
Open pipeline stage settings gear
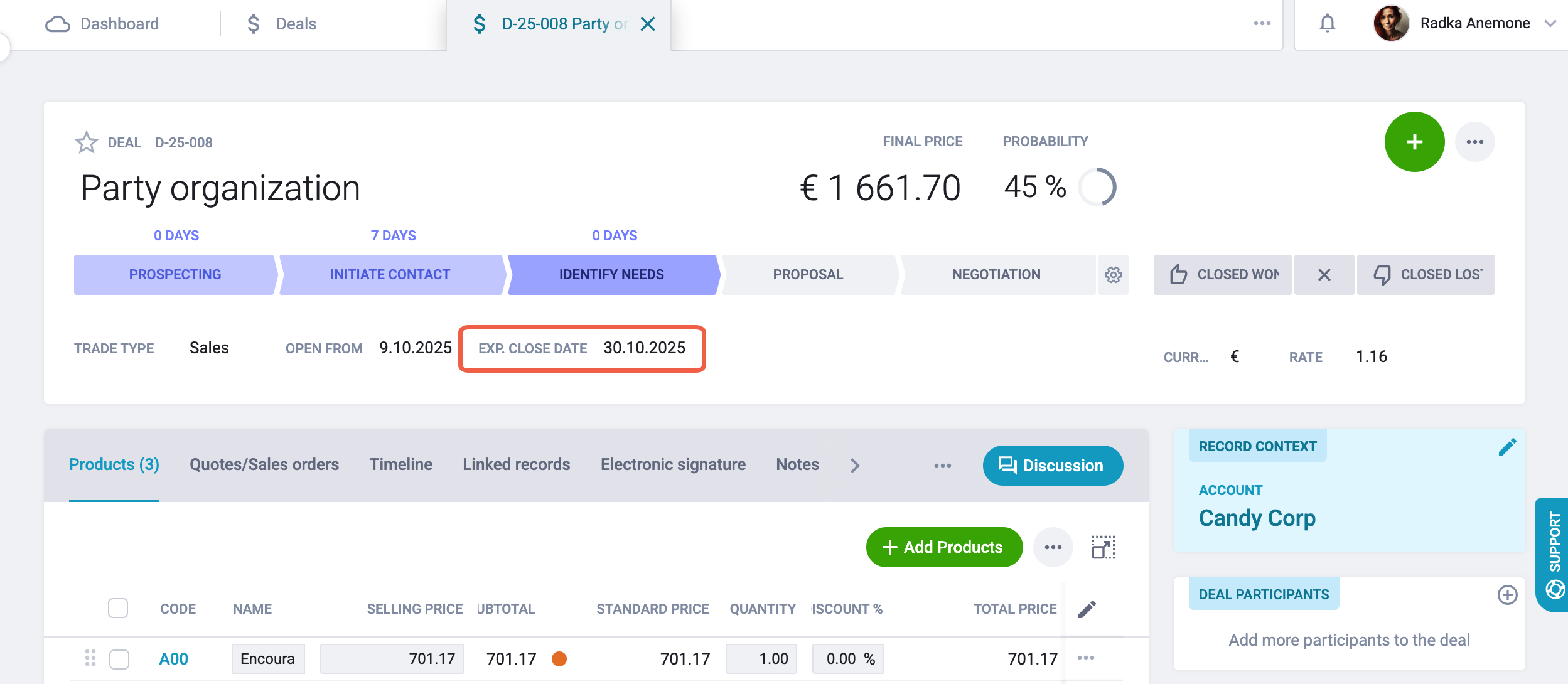pyautogui.click(x=1114, y=275)
